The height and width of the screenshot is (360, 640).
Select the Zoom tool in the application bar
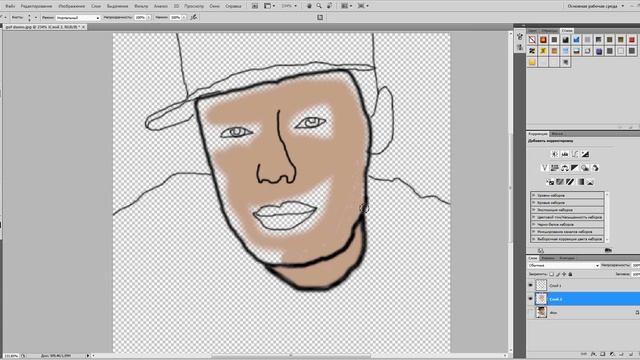[319, 6]
